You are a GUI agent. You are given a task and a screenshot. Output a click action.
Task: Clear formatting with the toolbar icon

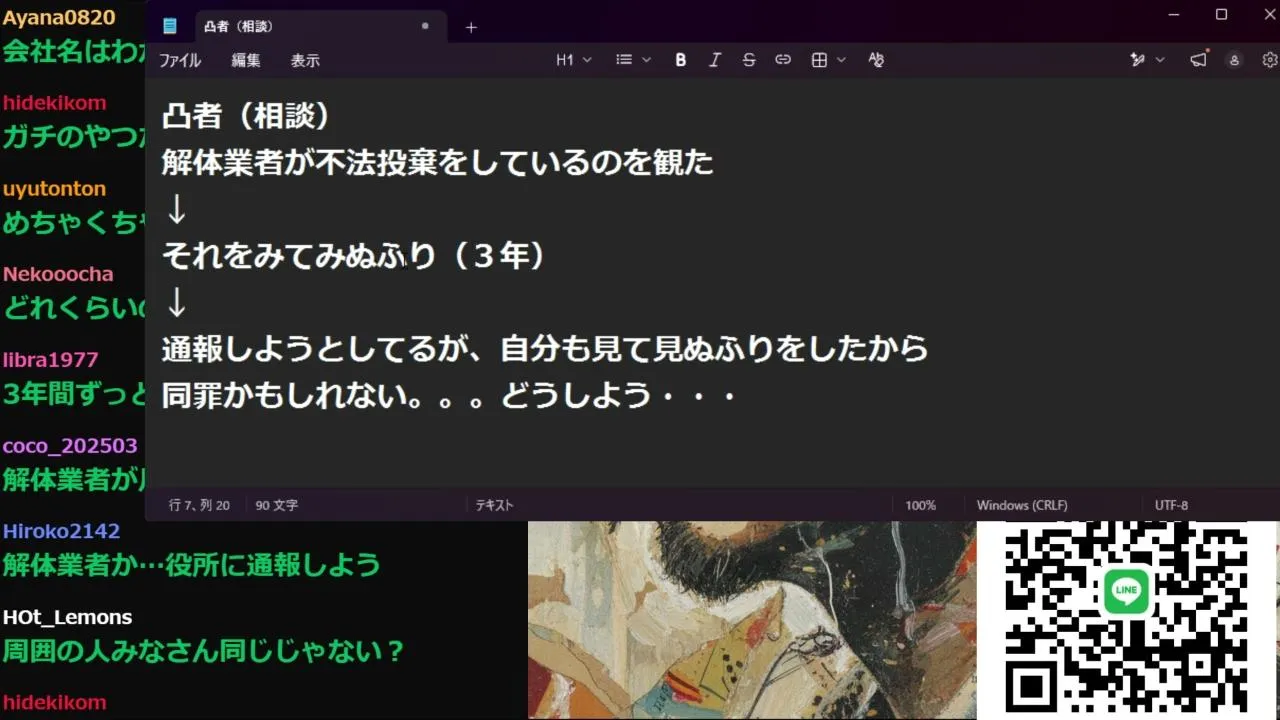[876, 60]
